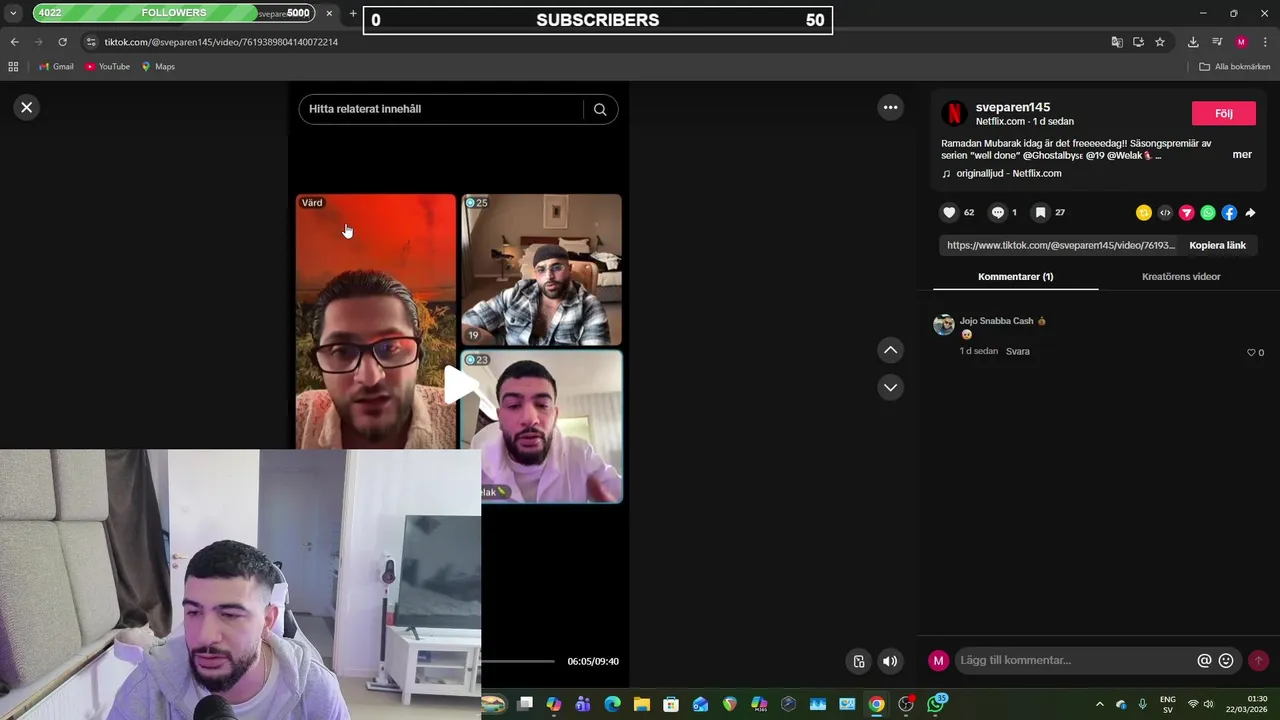Repost video using yellow repost icon

1144,212
